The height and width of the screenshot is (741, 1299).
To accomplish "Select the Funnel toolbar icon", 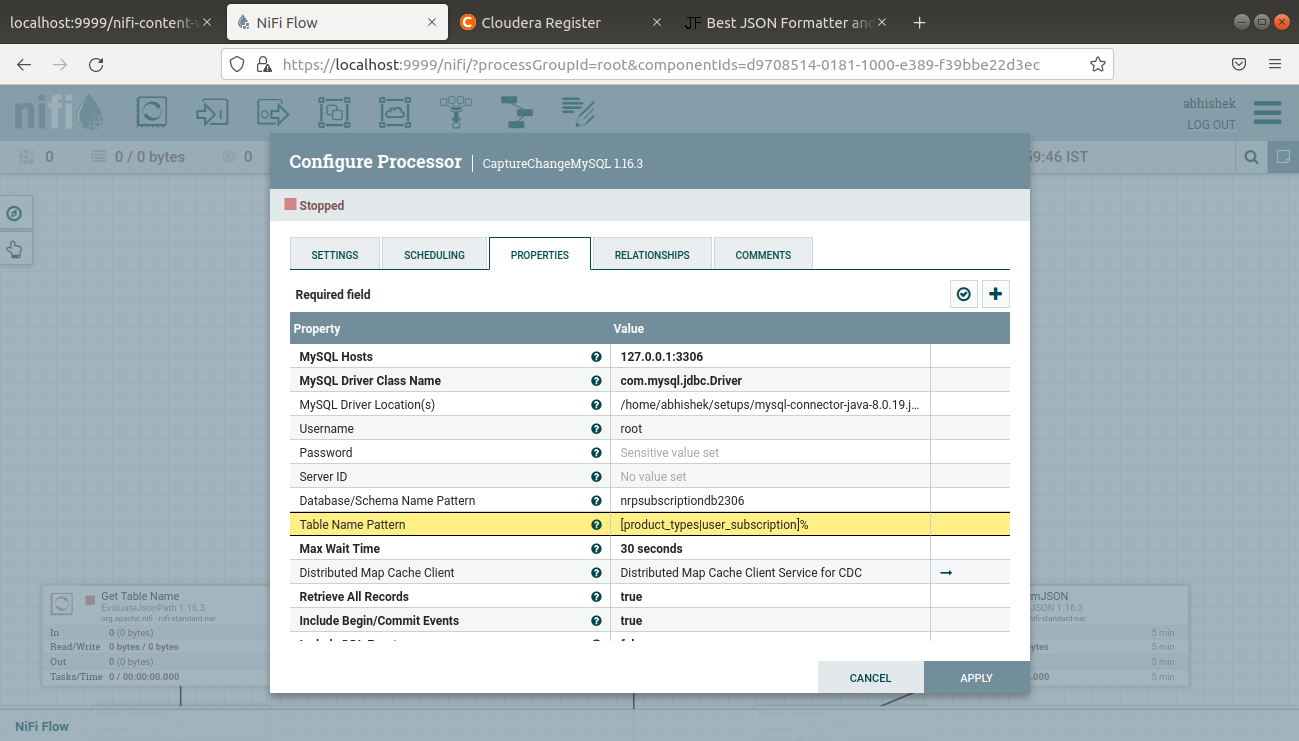I will 455,112.
